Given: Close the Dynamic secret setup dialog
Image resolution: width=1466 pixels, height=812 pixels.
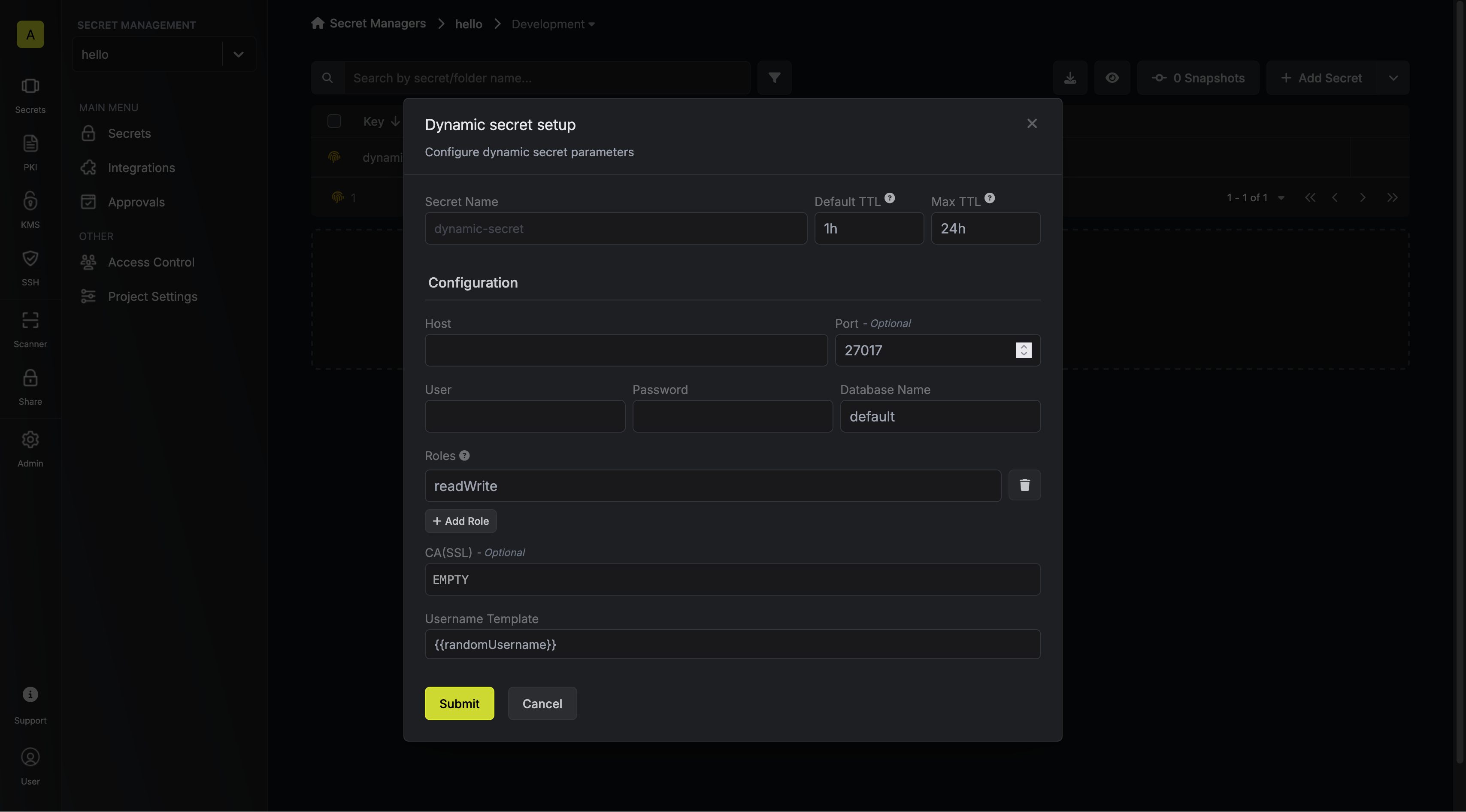Looking at the screenshot, I should 1032,124.
